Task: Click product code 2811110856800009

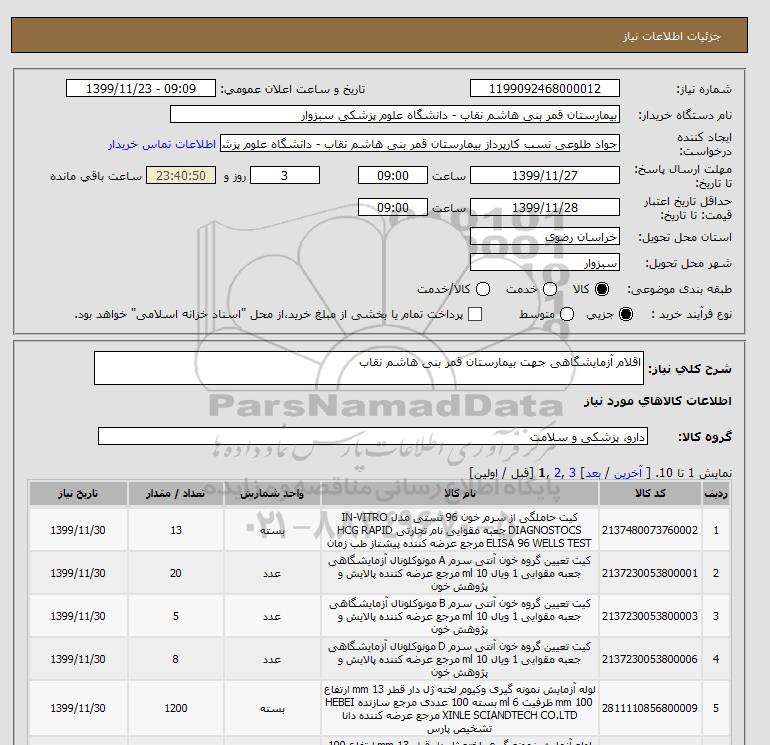Action: point(650,708)
